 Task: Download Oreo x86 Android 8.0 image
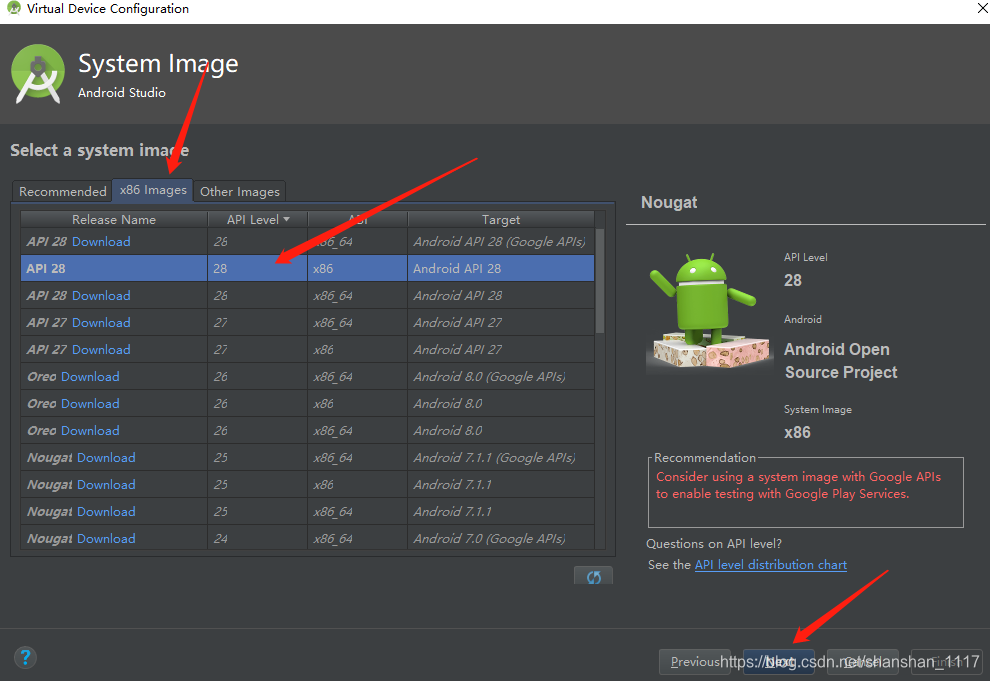coord(90,404)
